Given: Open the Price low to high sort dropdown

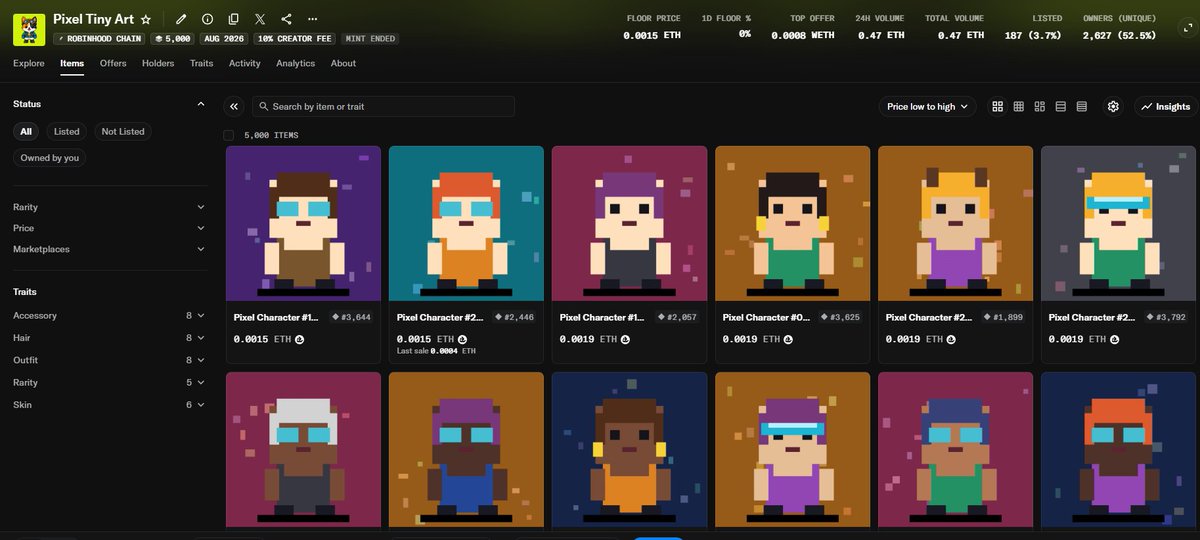Looking at the screenshot, I should click(927, 106).
